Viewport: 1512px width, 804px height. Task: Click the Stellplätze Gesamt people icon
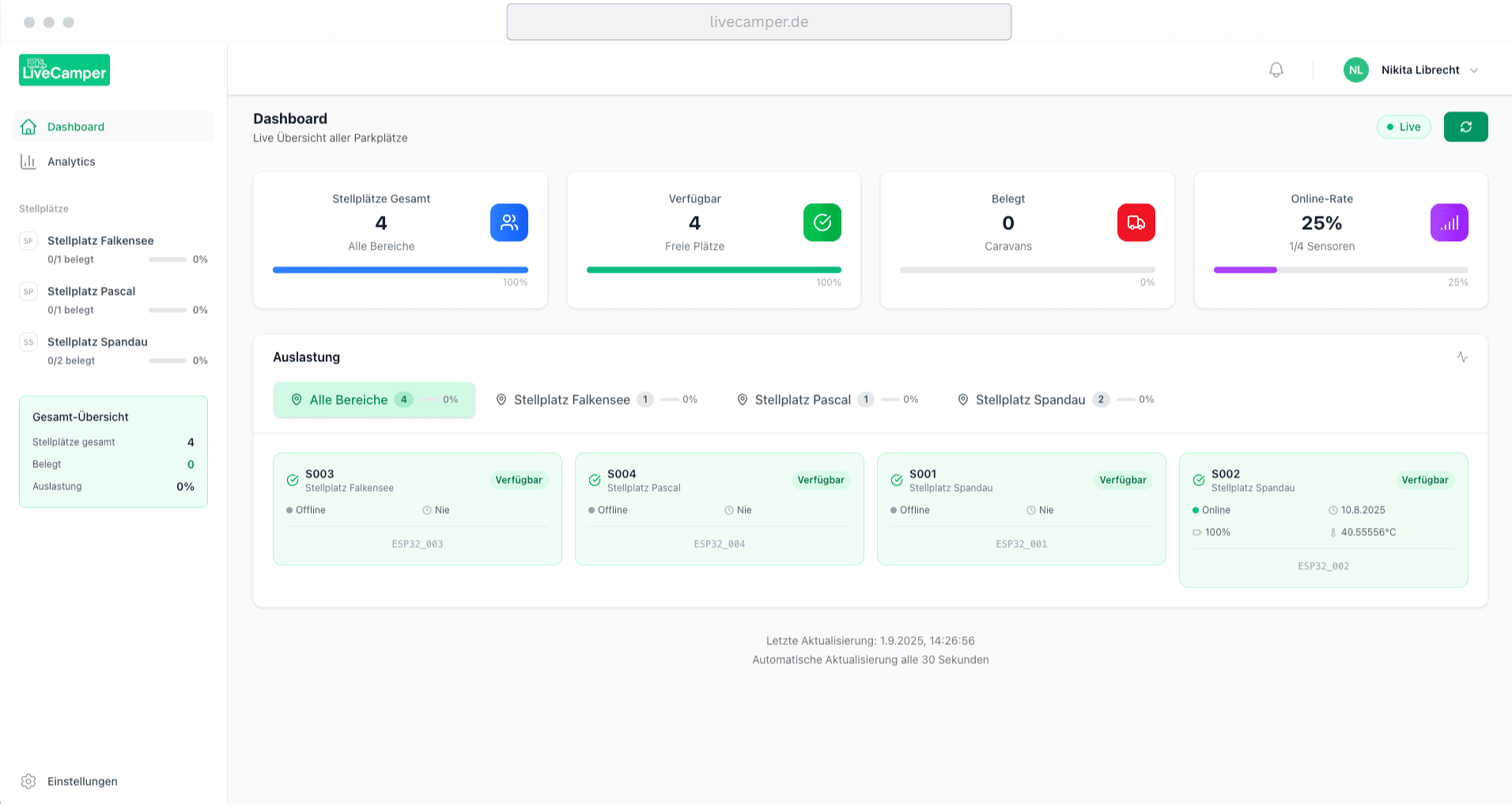(508, 222)
